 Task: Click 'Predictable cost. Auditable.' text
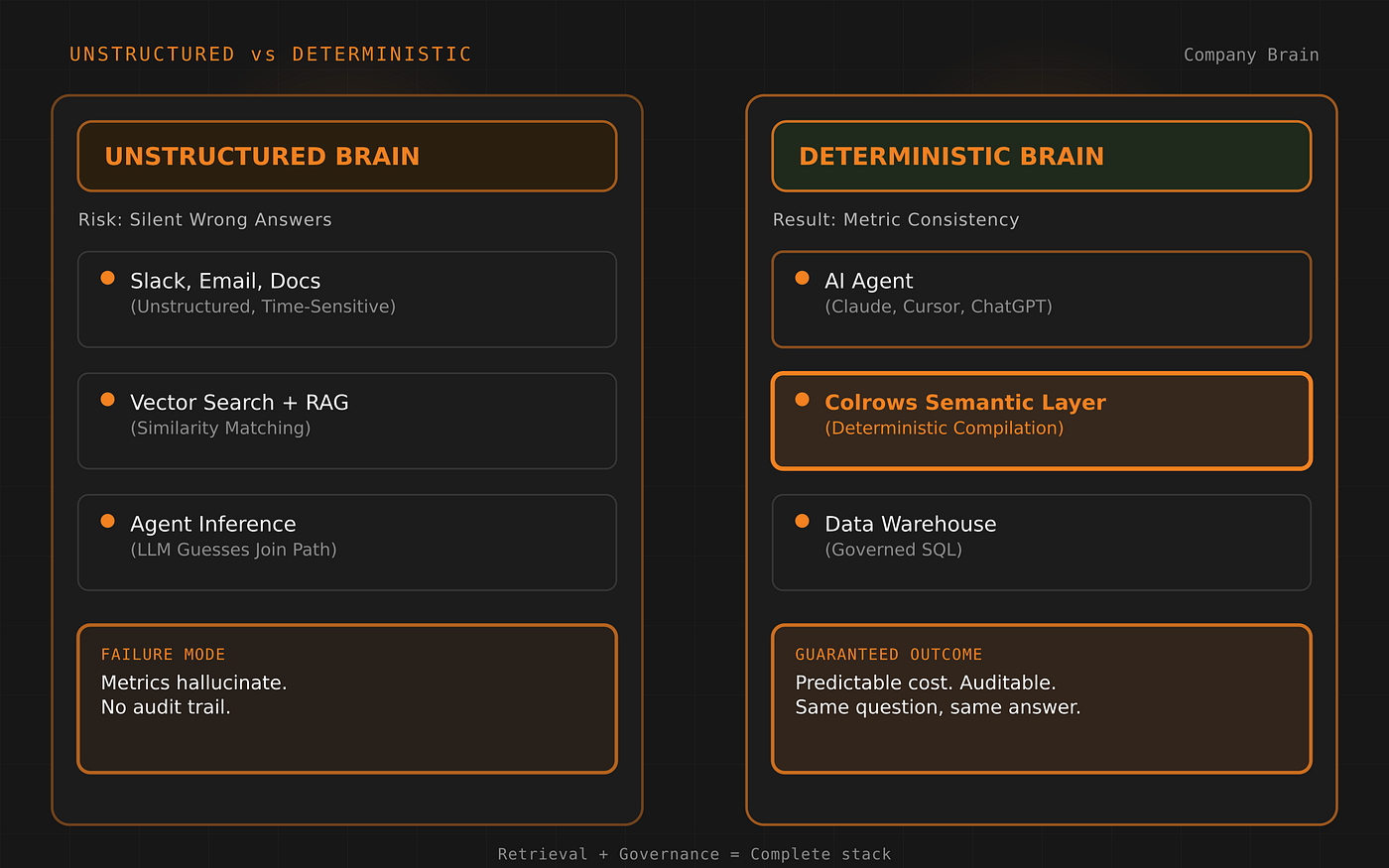tap(926, 682)
